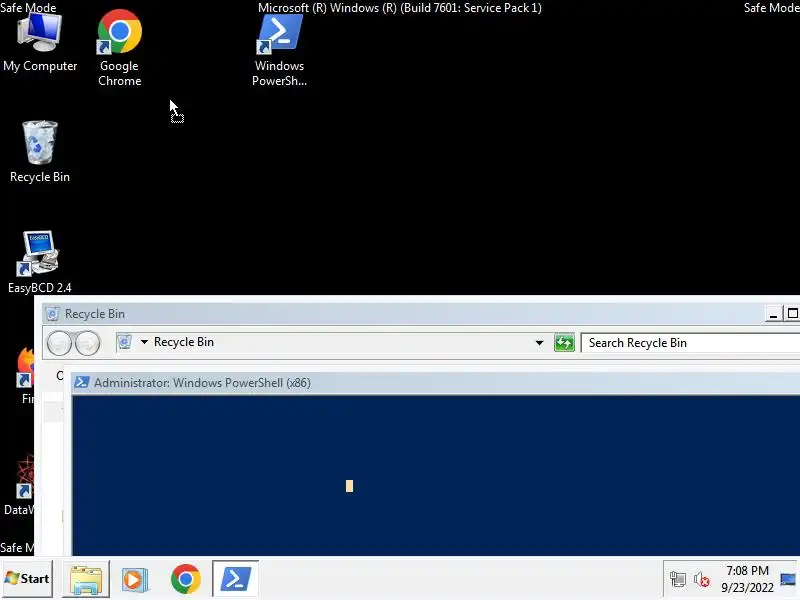Viewport: 800px width, 600px height.
Task: Open Windows Explorer from the taskbar
Action: (x=86, y=579)
